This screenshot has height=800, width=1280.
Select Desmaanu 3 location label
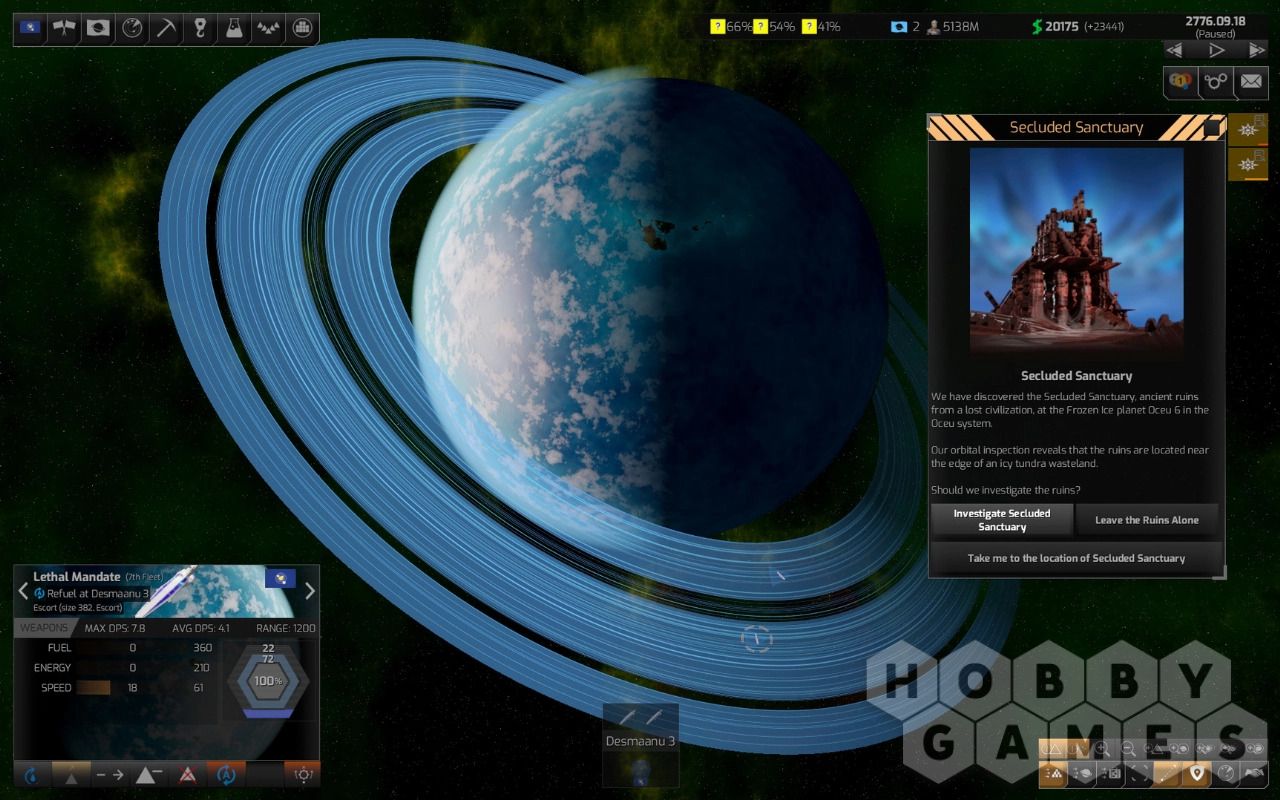[640, 741]
